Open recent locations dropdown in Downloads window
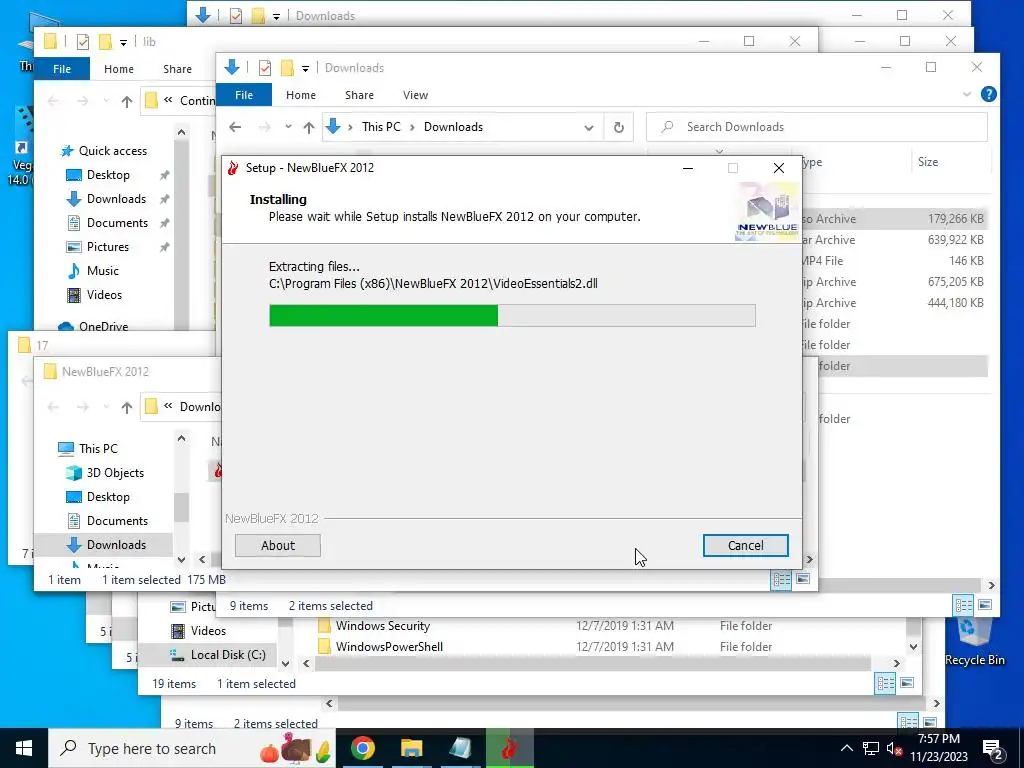The image size is (1024, 768). click(x=288, y=127)
